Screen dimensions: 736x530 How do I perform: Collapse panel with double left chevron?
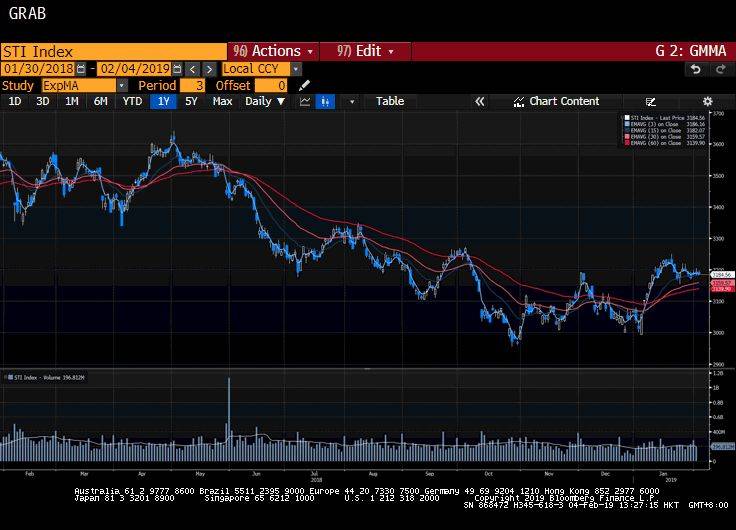click(x=480, y=101)
